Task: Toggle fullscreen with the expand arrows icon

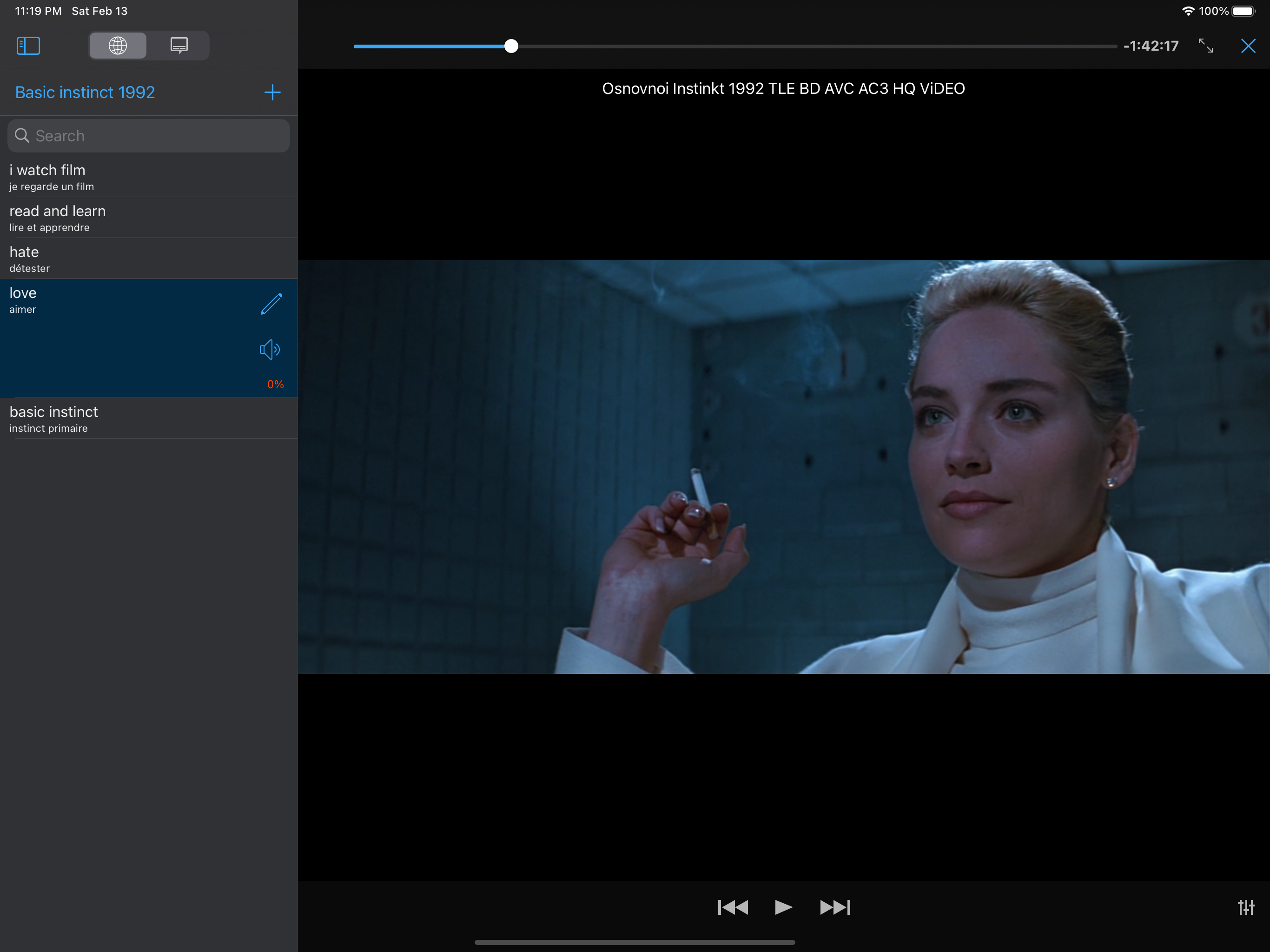Action: pos(1206,46)
